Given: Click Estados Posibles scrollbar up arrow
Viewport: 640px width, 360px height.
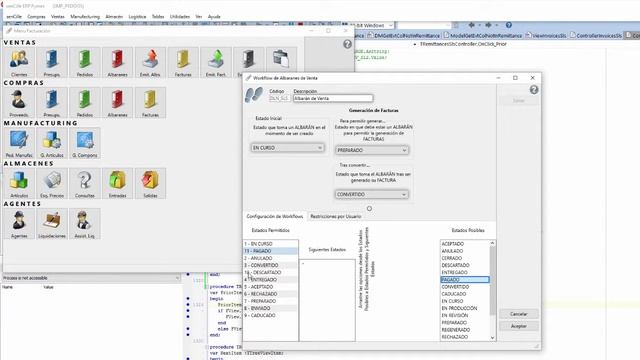Looking at the screenshot, I should tap(493, 243).
